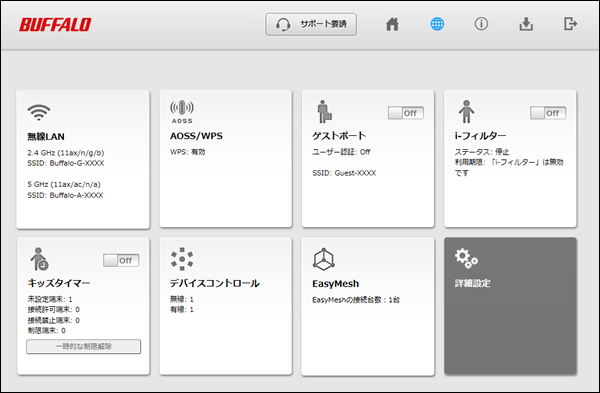Viewport: 600px width, 393px height.
Task: Click the BUFFALO logo
Action: tap(55, 25)
